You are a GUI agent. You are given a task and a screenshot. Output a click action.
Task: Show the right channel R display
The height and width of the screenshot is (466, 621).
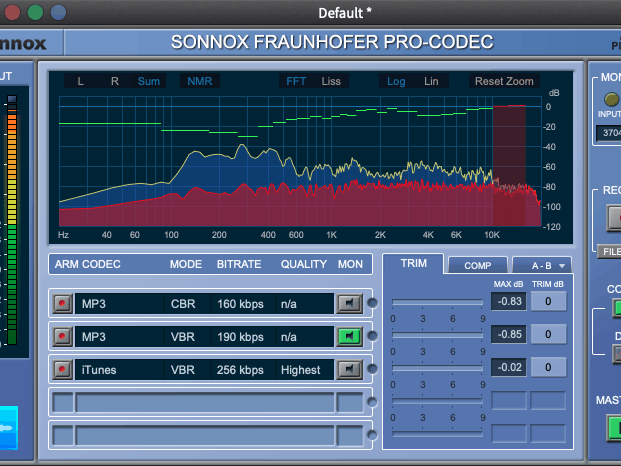click(x=114, y=81)
